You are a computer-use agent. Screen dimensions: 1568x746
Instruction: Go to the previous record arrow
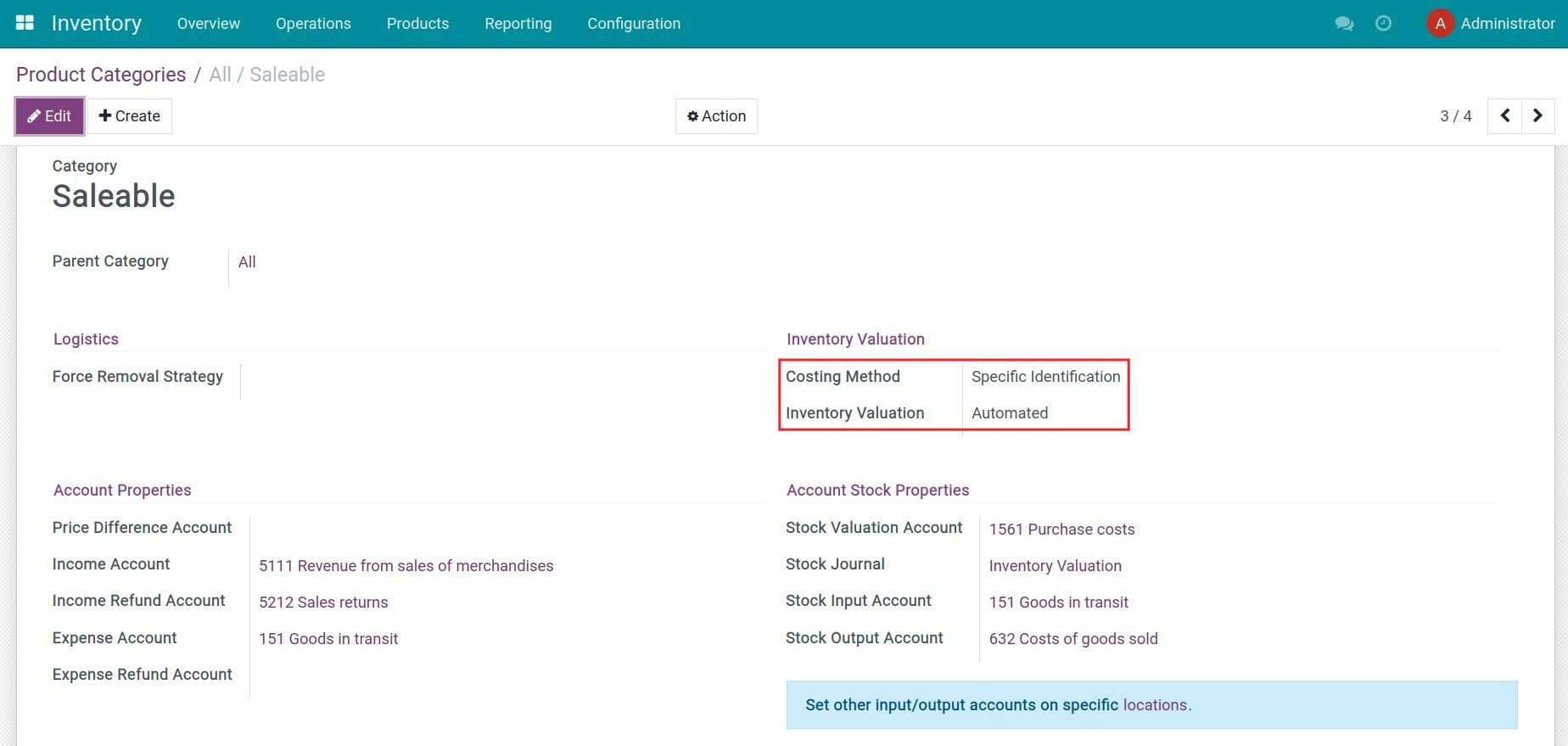(1504, 116)
